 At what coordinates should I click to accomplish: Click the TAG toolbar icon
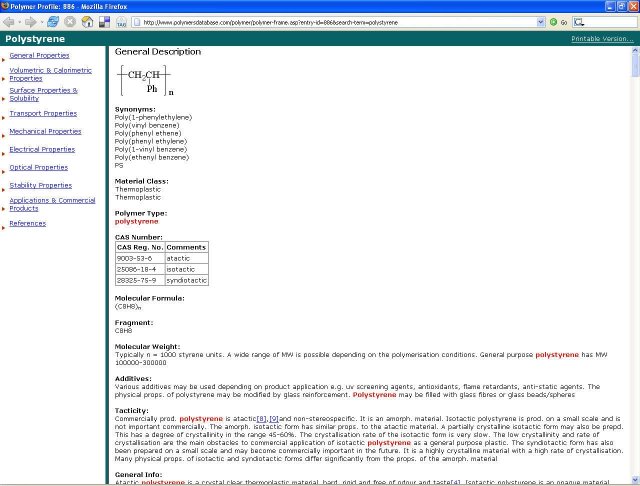121,22
